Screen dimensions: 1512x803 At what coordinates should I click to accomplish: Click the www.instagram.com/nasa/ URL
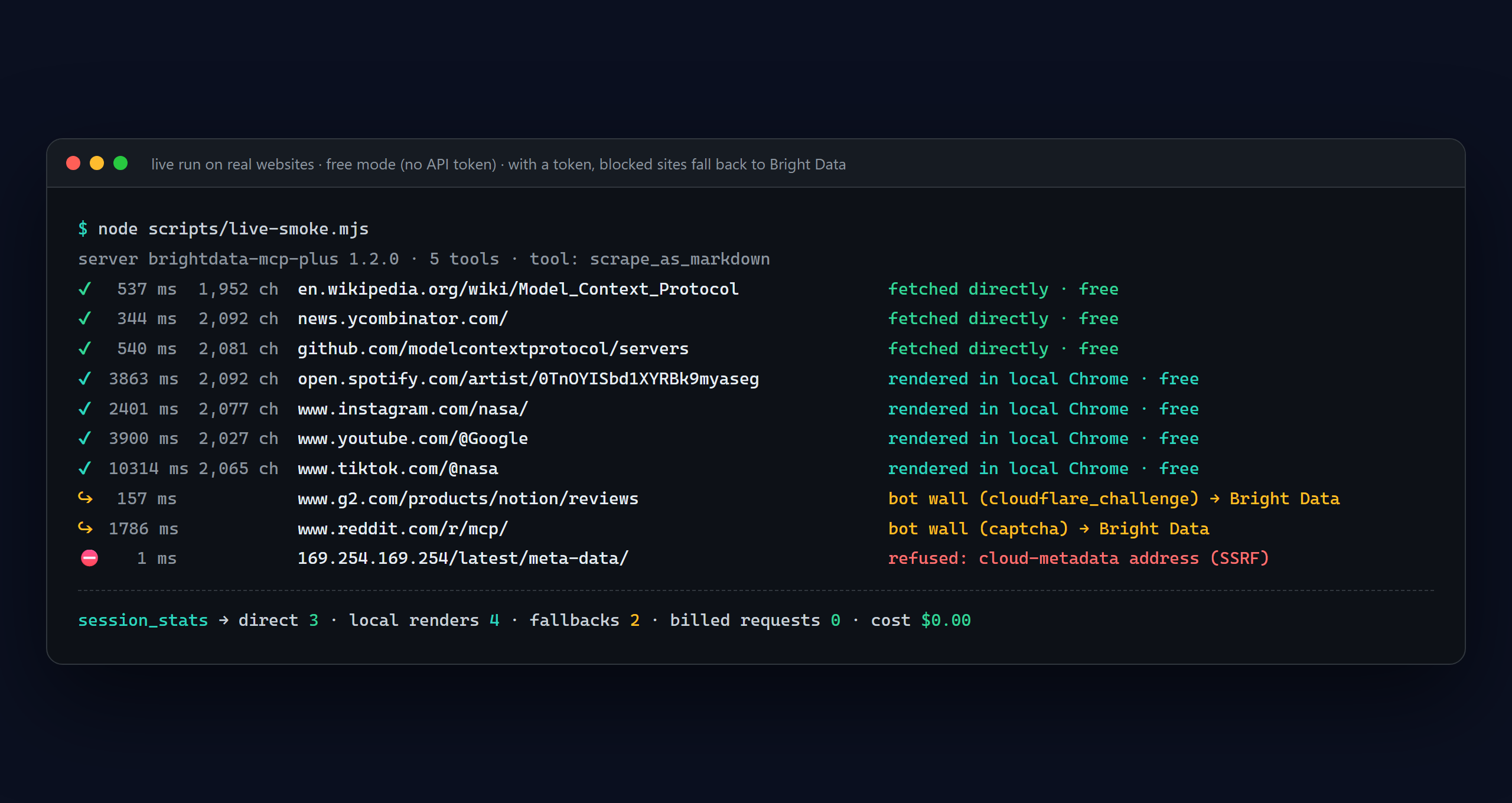(x=413, y=409)
